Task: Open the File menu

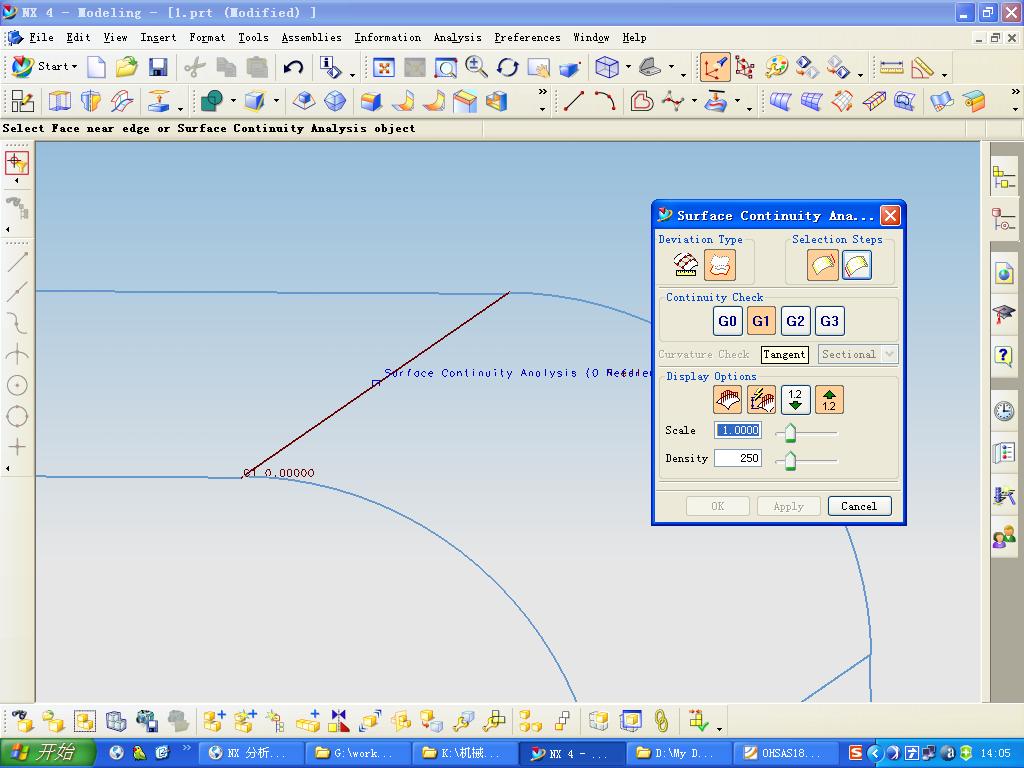Action: coord(41,37)
